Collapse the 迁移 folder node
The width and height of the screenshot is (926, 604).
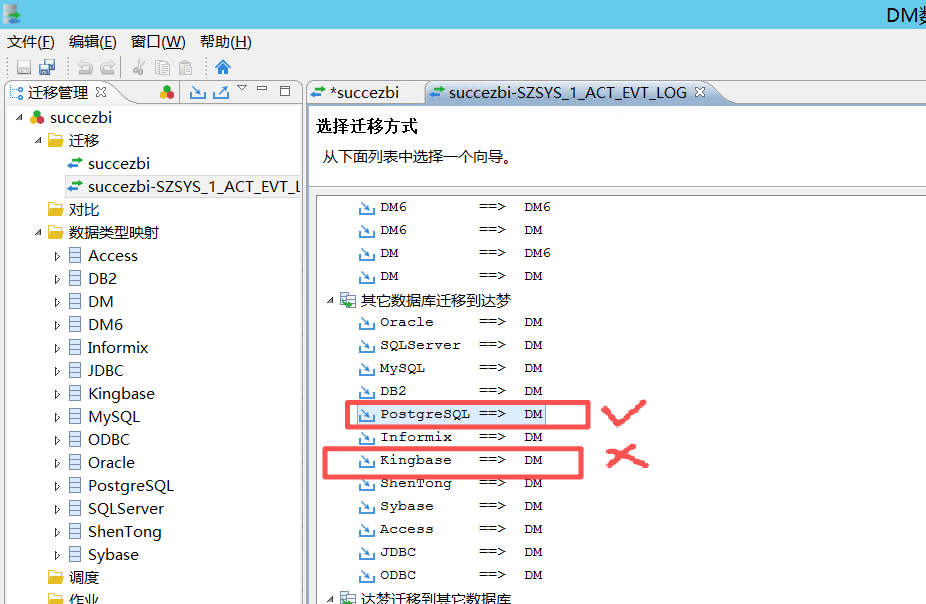tap(38, 141)
